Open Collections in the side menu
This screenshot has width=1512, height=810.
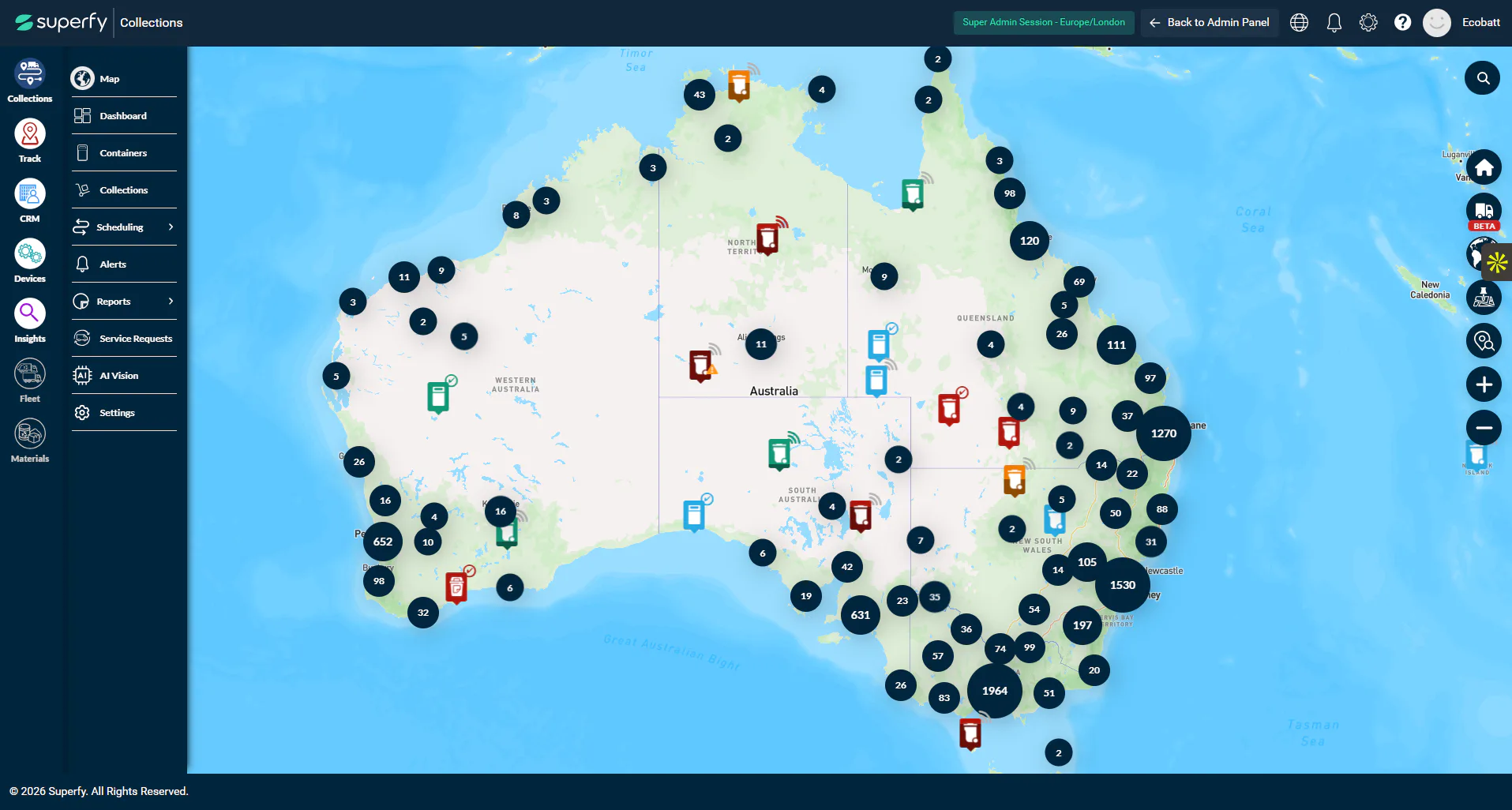click(124, 190)
